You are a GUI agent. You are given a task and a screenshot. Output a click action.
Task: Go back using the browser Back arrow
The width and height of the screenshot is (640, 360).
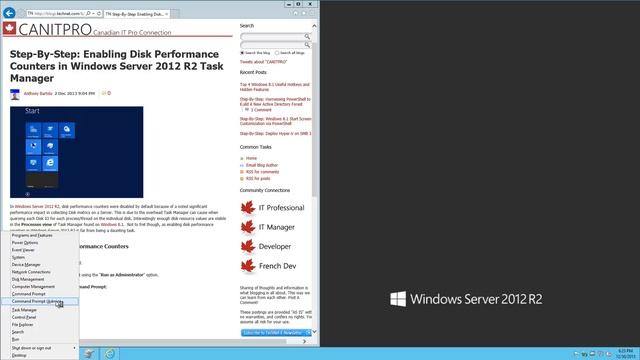[9, 13]
